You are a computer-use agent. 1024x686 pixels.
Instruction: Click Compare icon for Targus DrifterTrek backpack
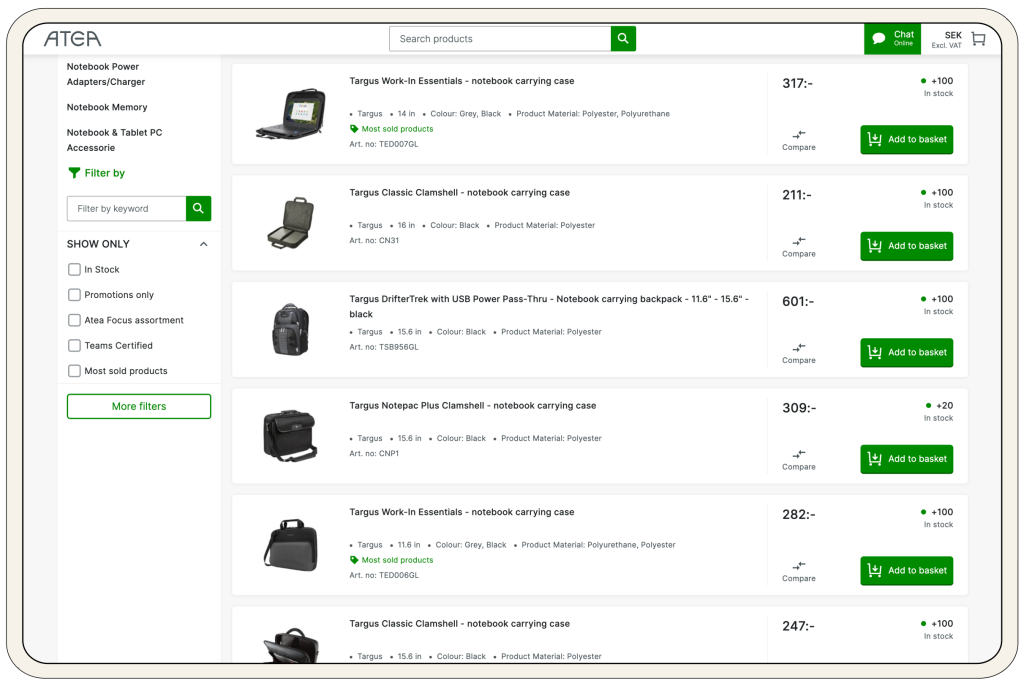(798, 348)
